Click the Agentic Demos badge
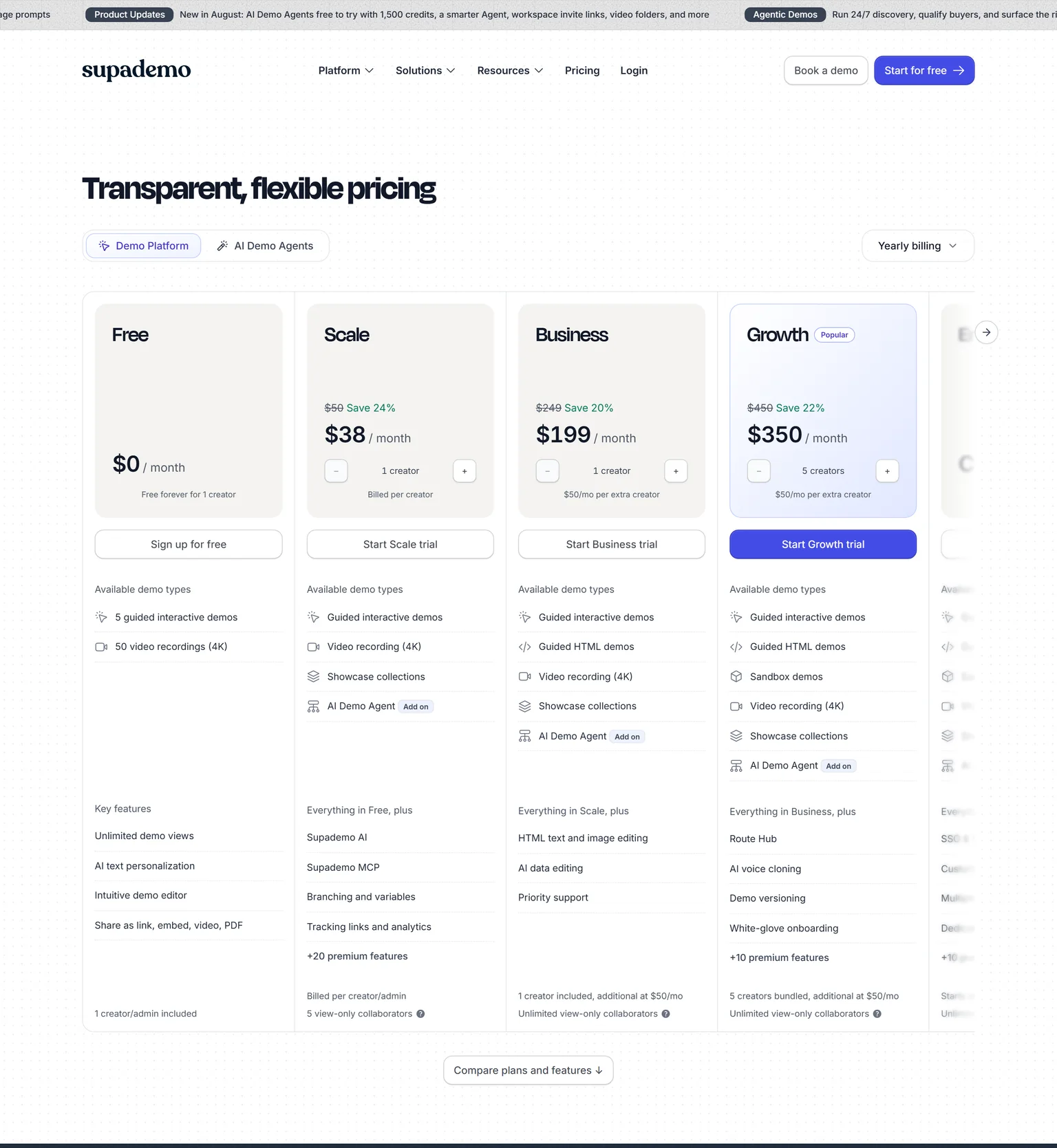This screenshot has height=1148, width=1057. coord(784,14)
